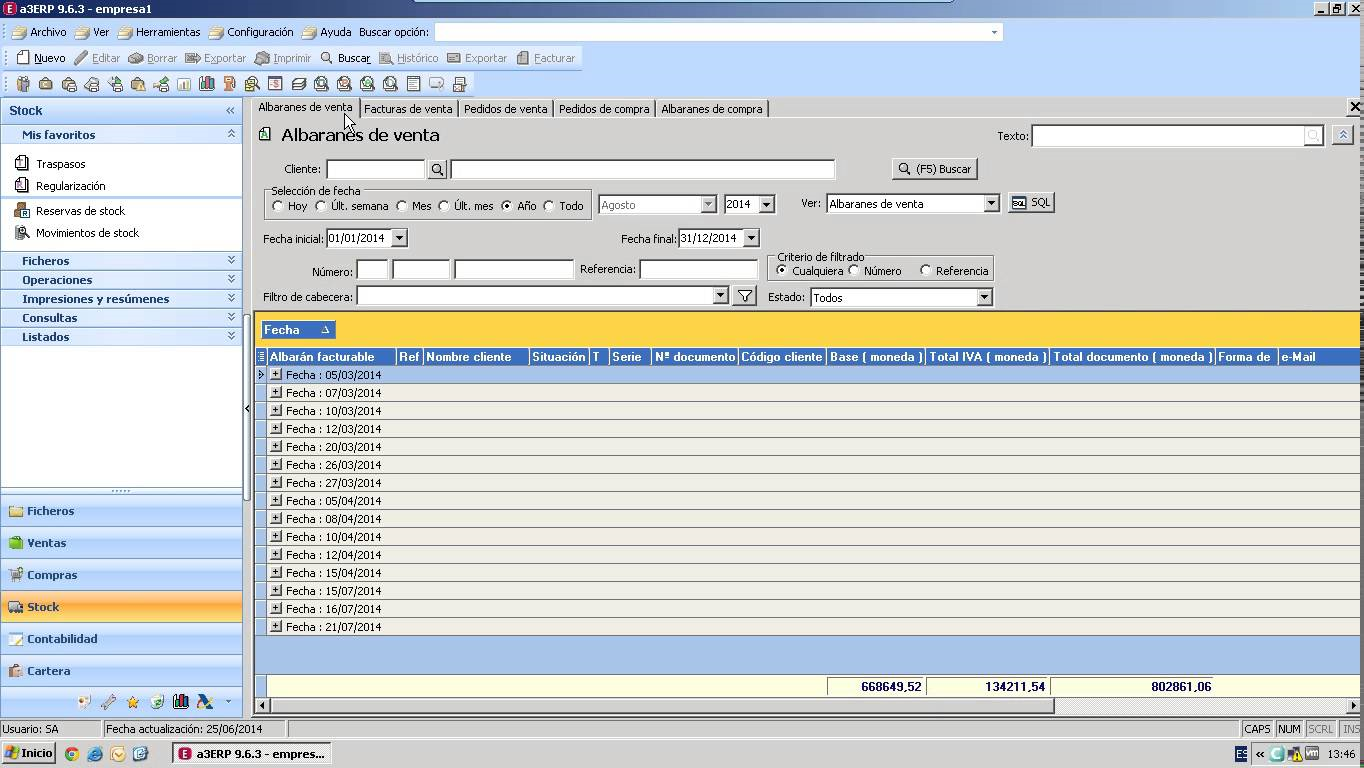Select the Todo date radio button
Screen dimensions: 1364x768
click(x=549, y=206)
